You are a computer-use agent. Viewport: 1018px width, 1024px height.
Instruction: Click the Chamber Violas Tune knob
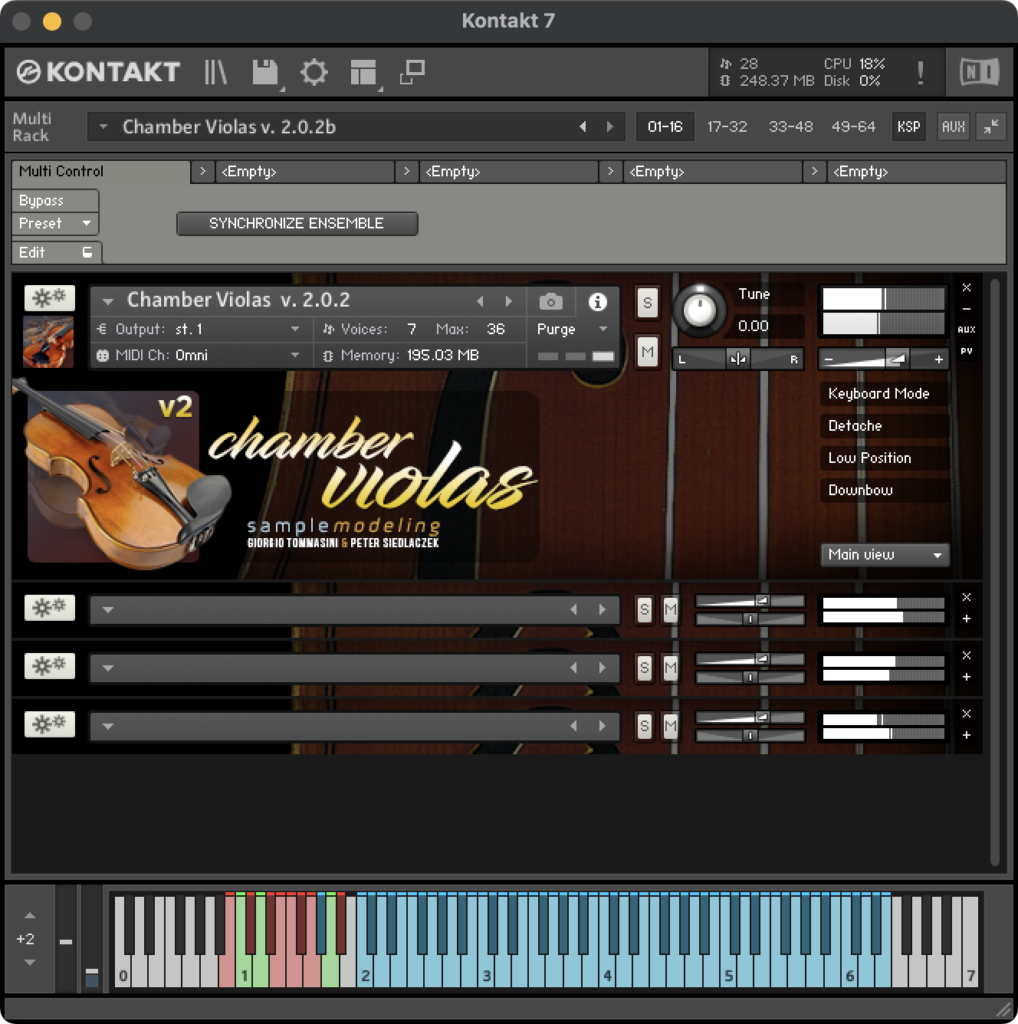699,310
